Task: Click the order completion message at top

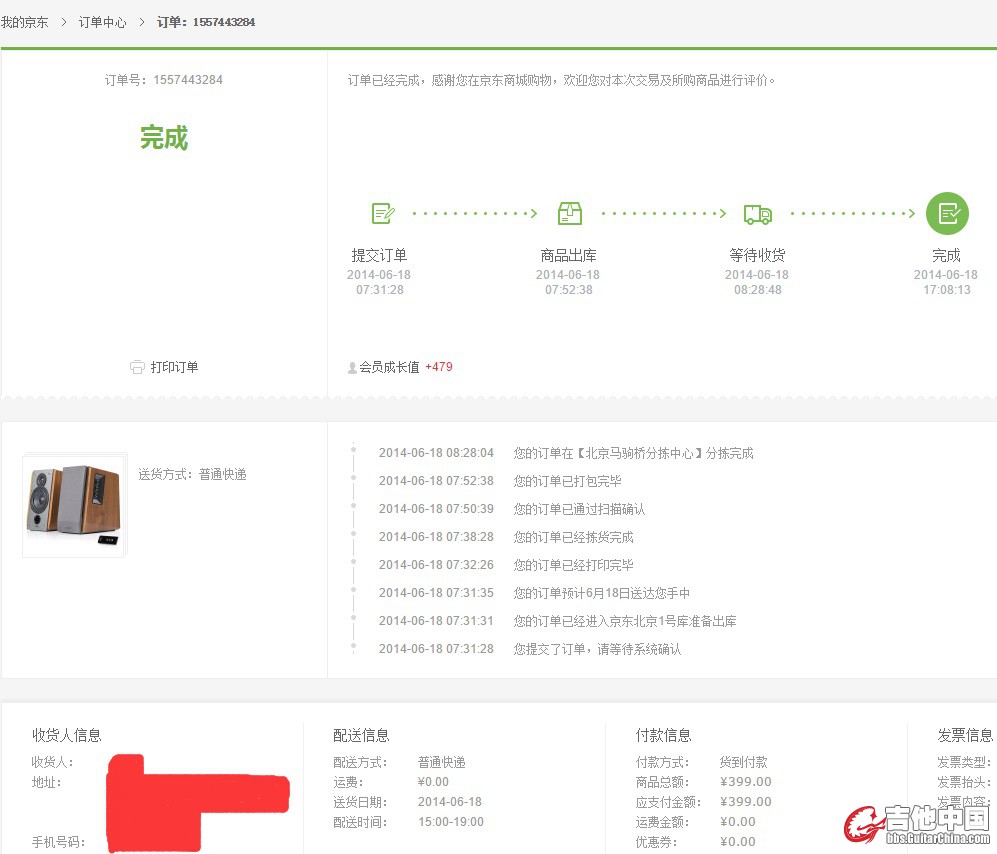Action: (561, 80)
